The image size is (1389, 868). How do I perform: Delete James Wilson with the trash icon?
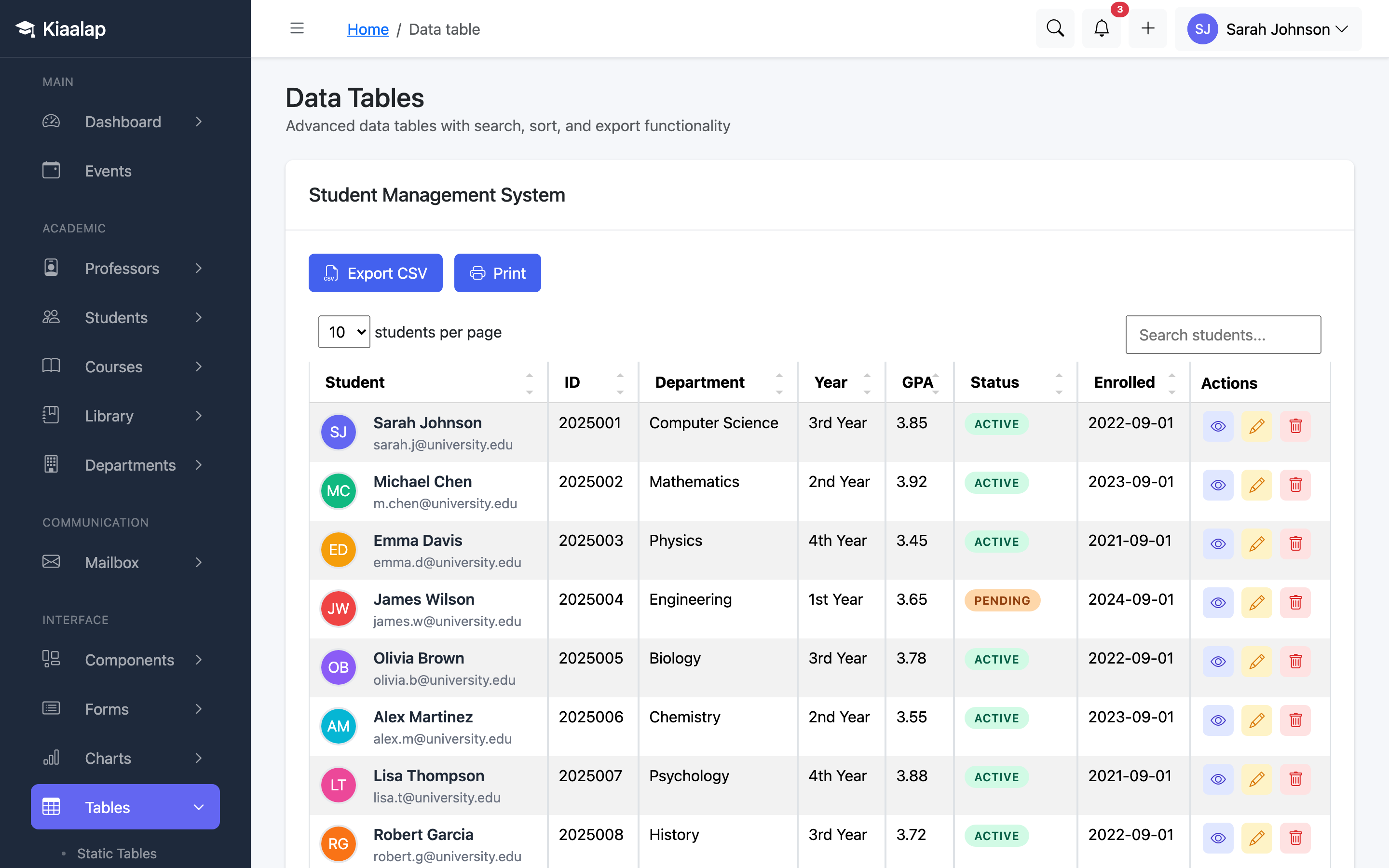pyautogui.click(x=1295, y=603)
